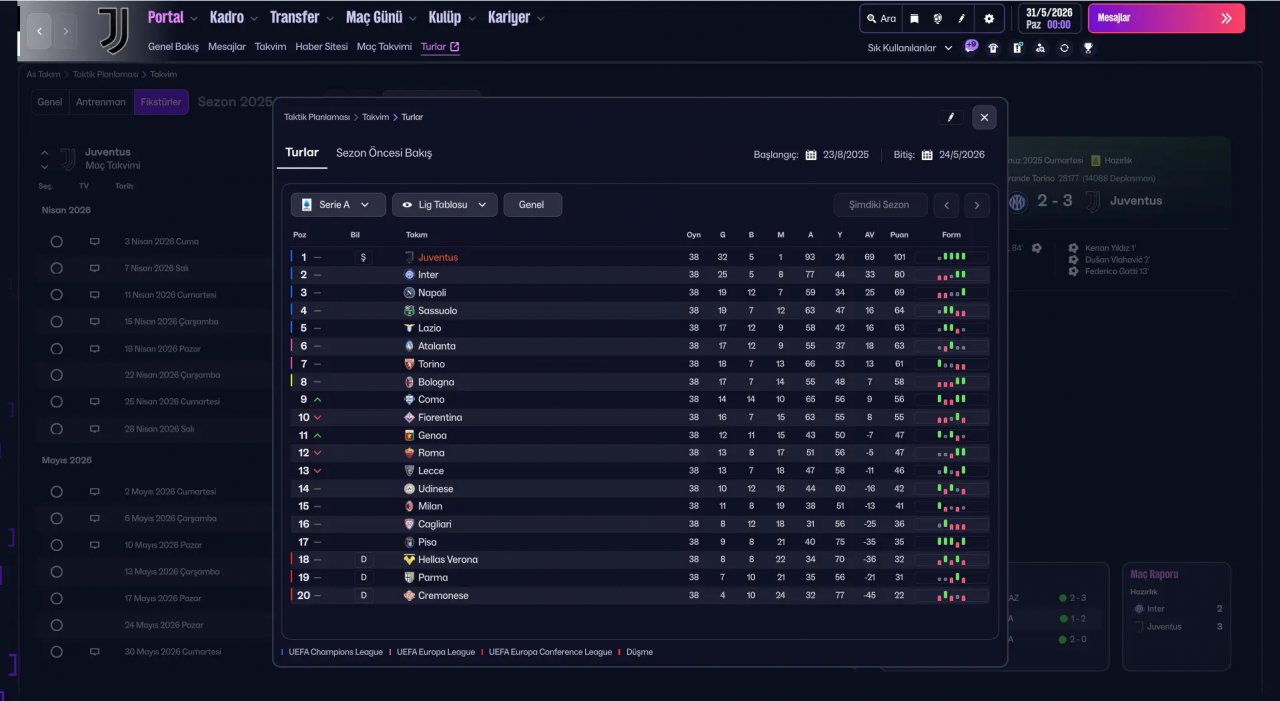Click the pencil edit icon in Turlar dialog
1280x701 pixels.
point(951,117)
